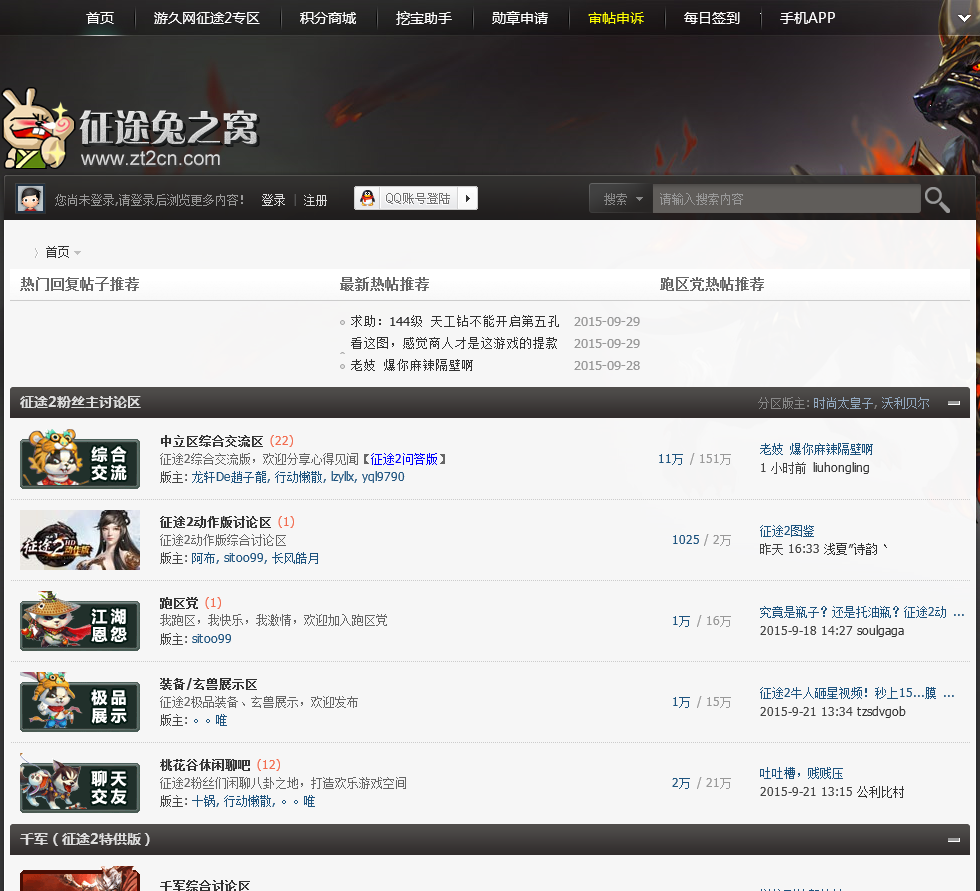Click the QQ penguin icon
This screenshot has height=891, width=980.
pyautogui.click(x=368, y=198)
